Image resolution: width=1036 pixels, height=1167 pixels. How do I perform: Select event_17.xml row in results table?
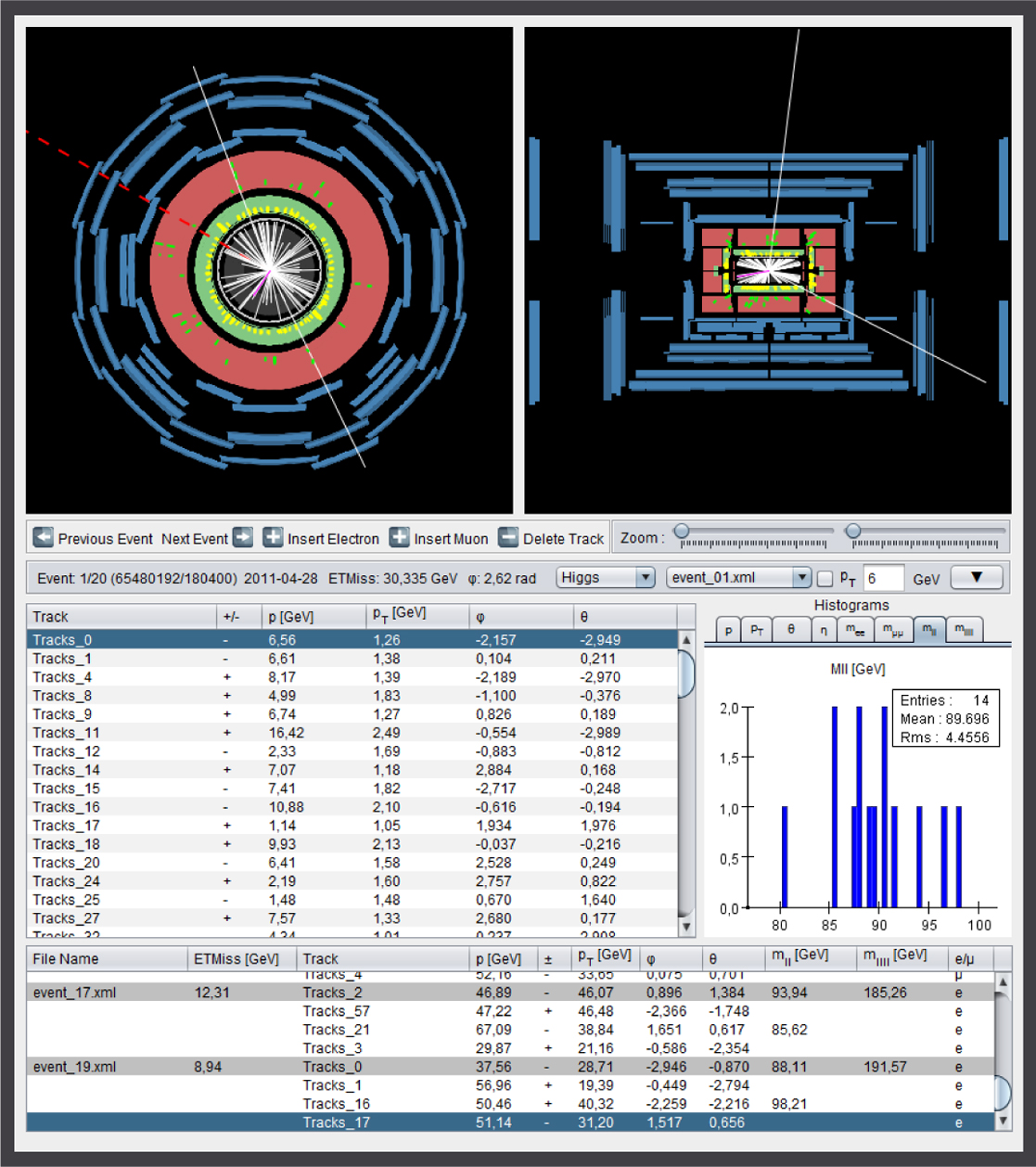(74, 993)
